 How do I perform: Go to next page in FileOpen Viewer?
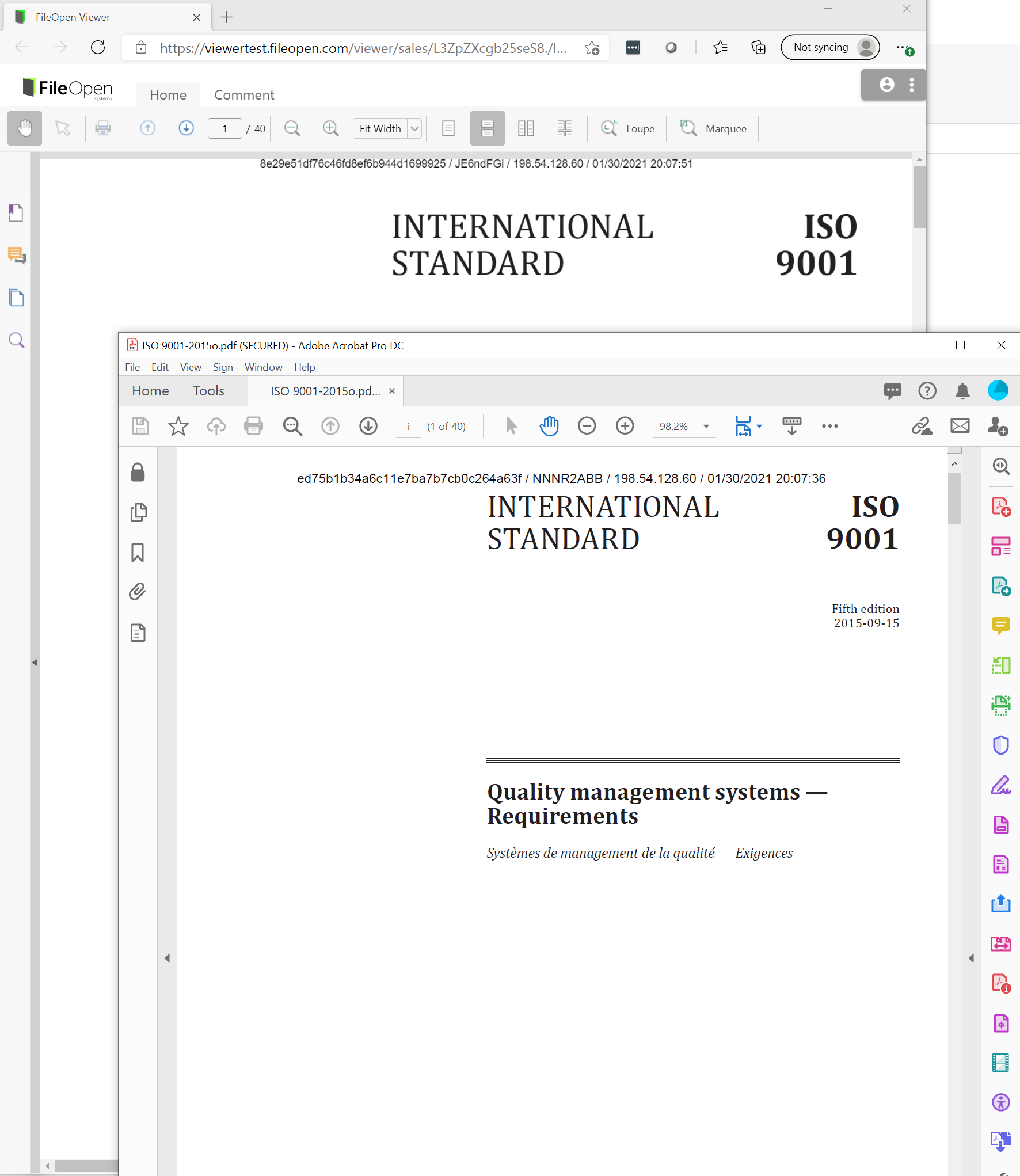pos(186,128)
